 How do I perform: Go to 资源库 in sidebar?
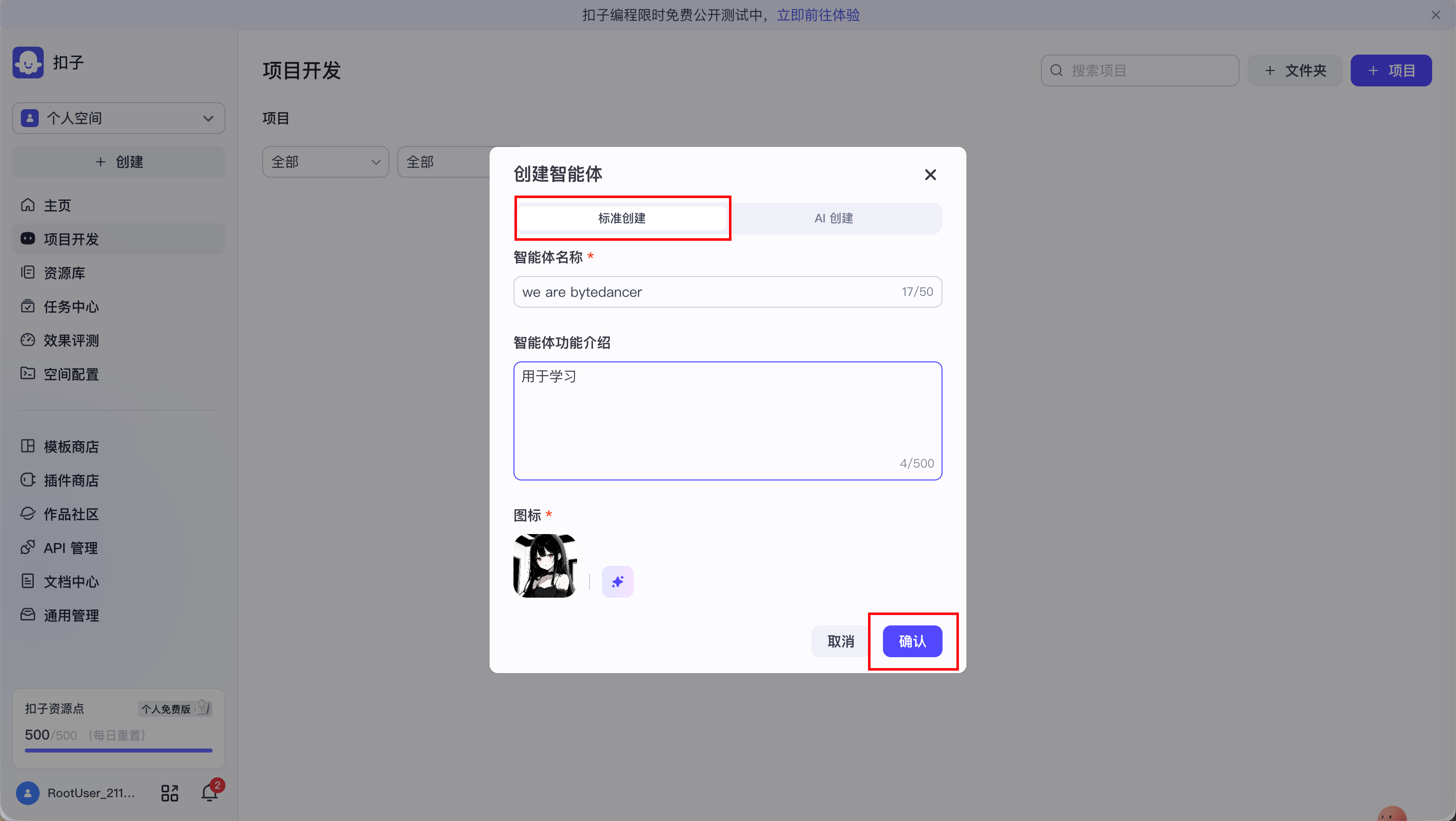coord(65,273)
